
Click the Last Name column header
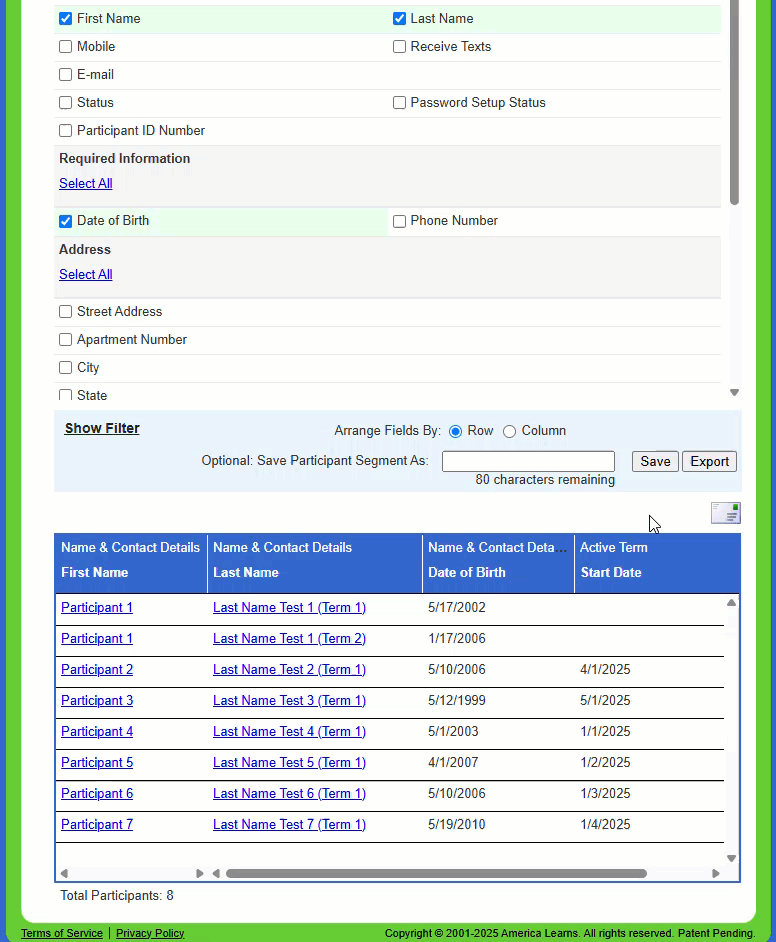pyautogui.click(x=246, y=573)
